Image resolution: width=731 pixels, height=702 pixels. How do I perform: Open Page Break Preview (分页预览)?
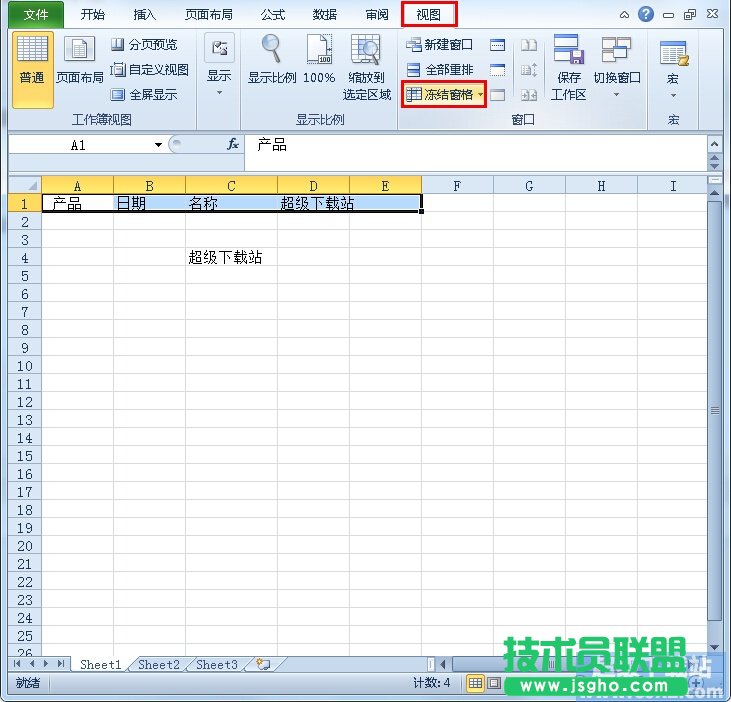click(x=144, y=45)
